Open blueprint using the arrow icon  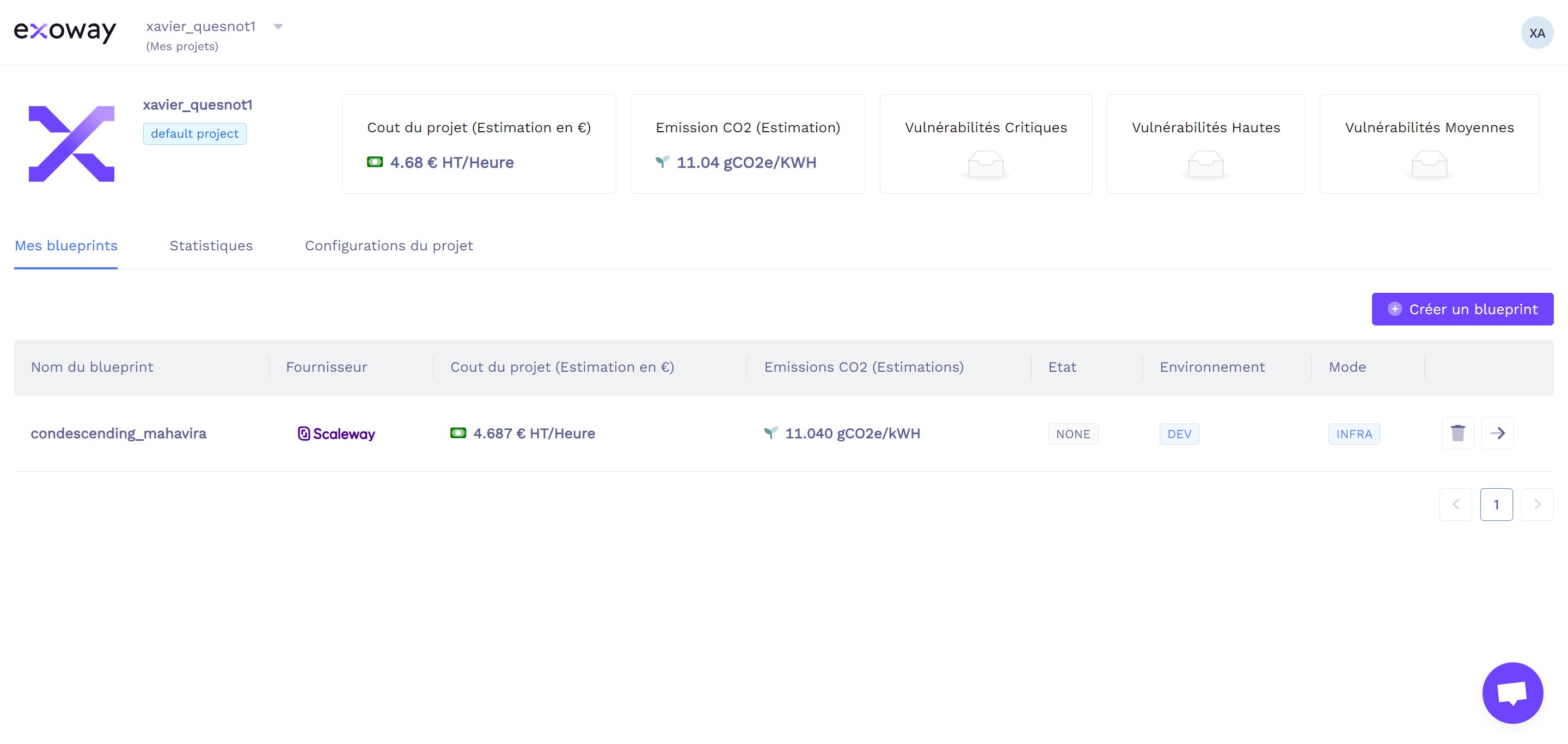(1497, 433)
